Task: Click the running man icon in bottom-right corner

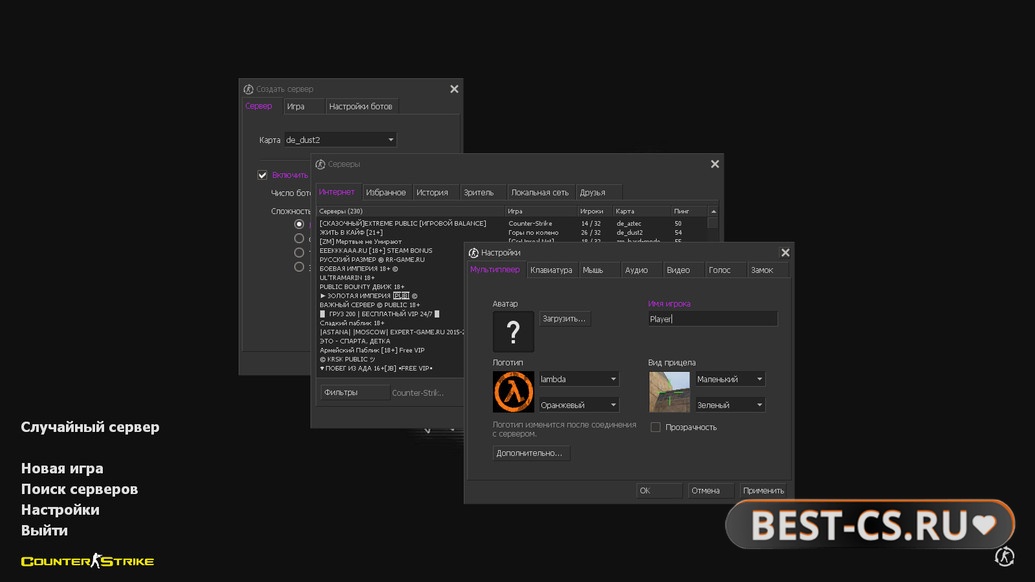Action: tap(1005, 557)
